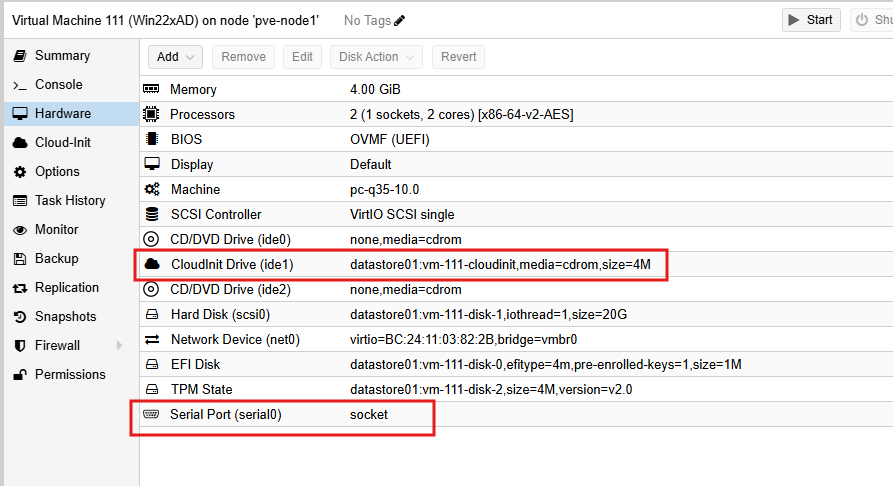Screen dimensions: 893x486
Task: Click the Display monitor icon in hardware list
Action: tap(152, 164)
